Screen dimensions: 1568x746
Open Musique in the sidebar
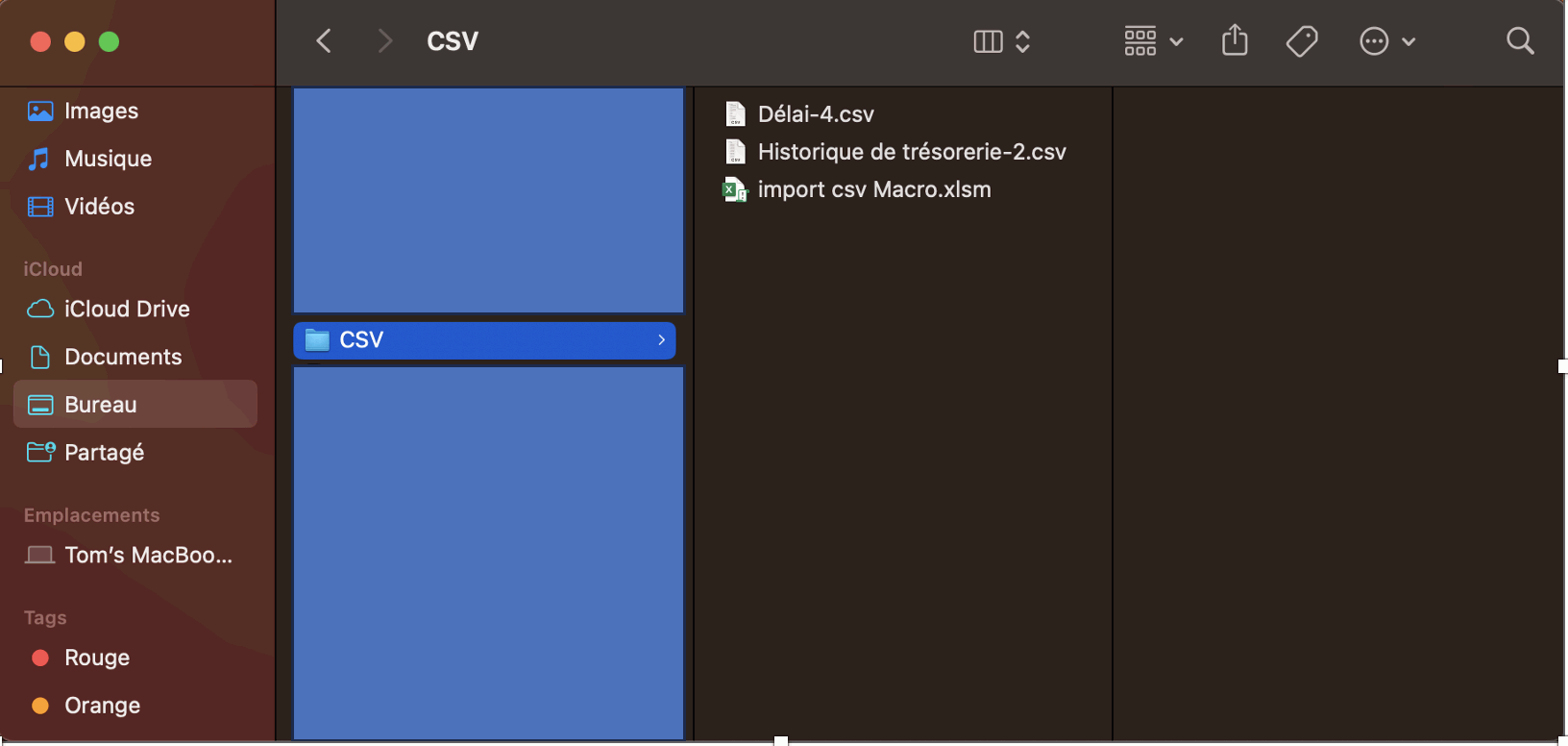[x=108, y=159]
